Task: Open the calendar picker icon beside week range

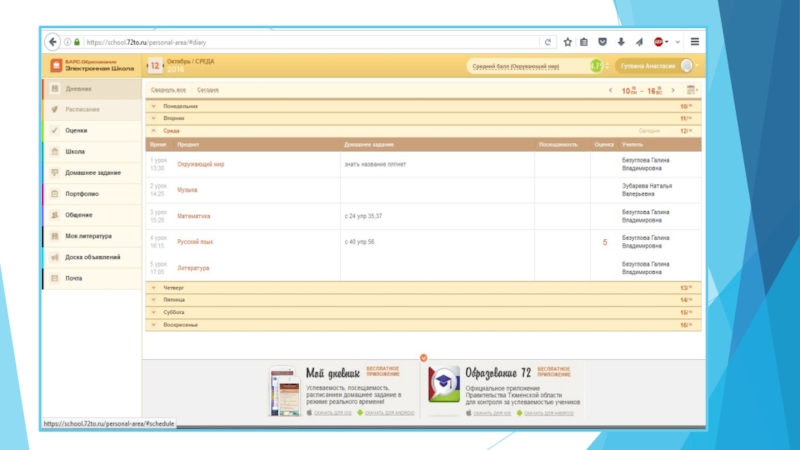Action: click(690, 90)
